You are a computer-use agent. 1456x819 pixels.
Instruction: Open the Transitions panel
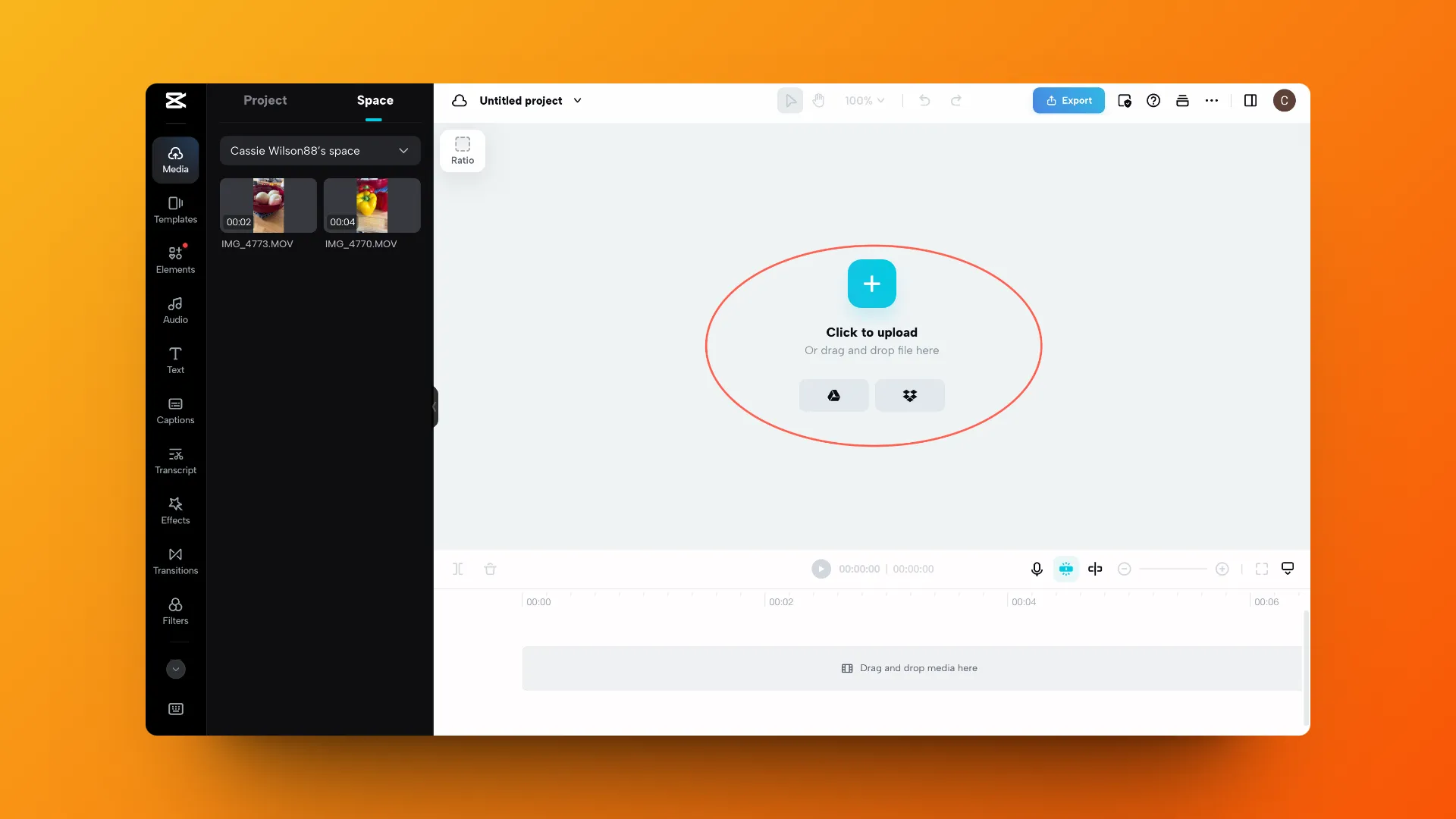[x=175, y=560]
